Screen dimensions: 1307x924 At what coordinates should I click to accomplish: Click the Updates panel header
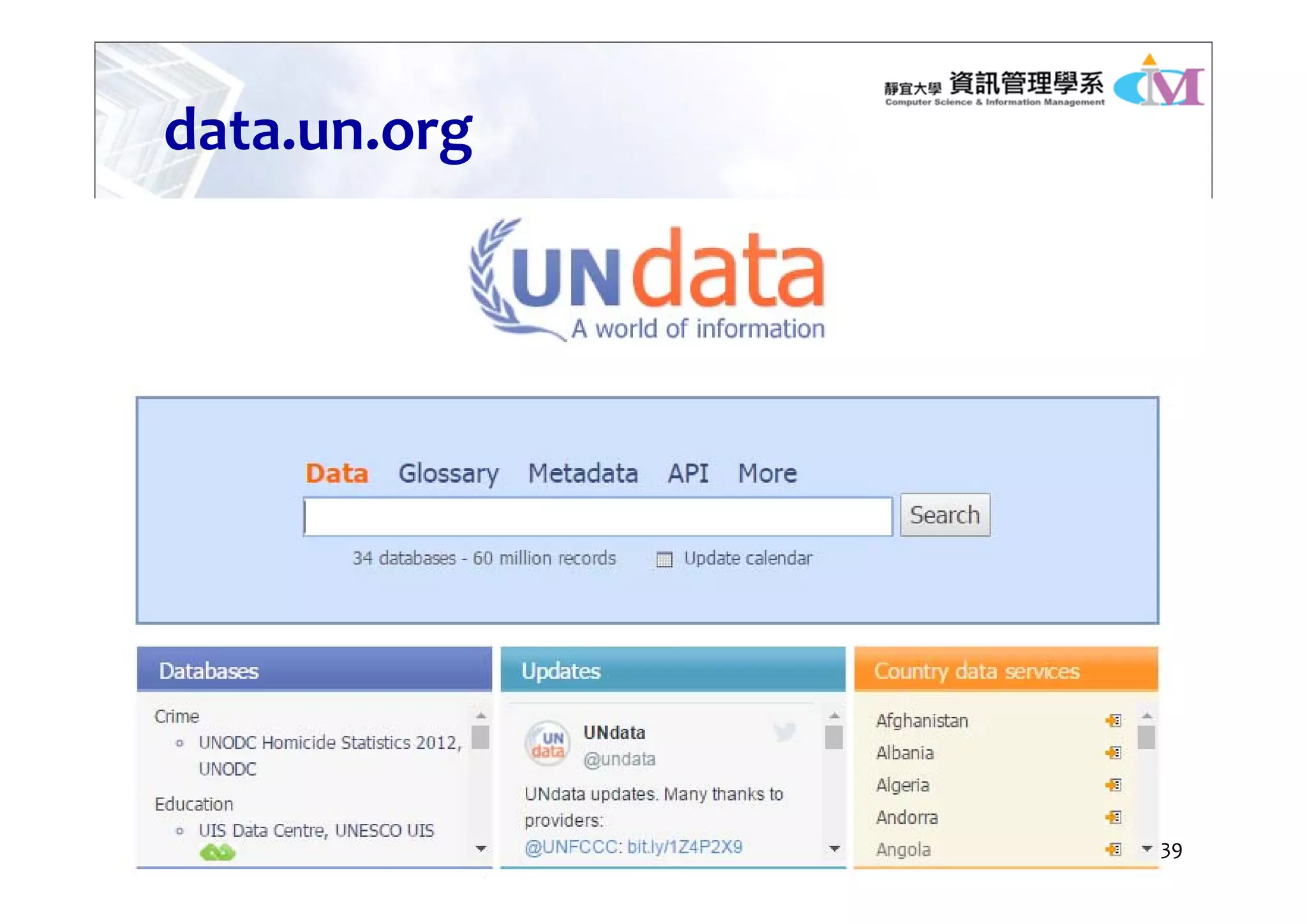click(673, 669)
